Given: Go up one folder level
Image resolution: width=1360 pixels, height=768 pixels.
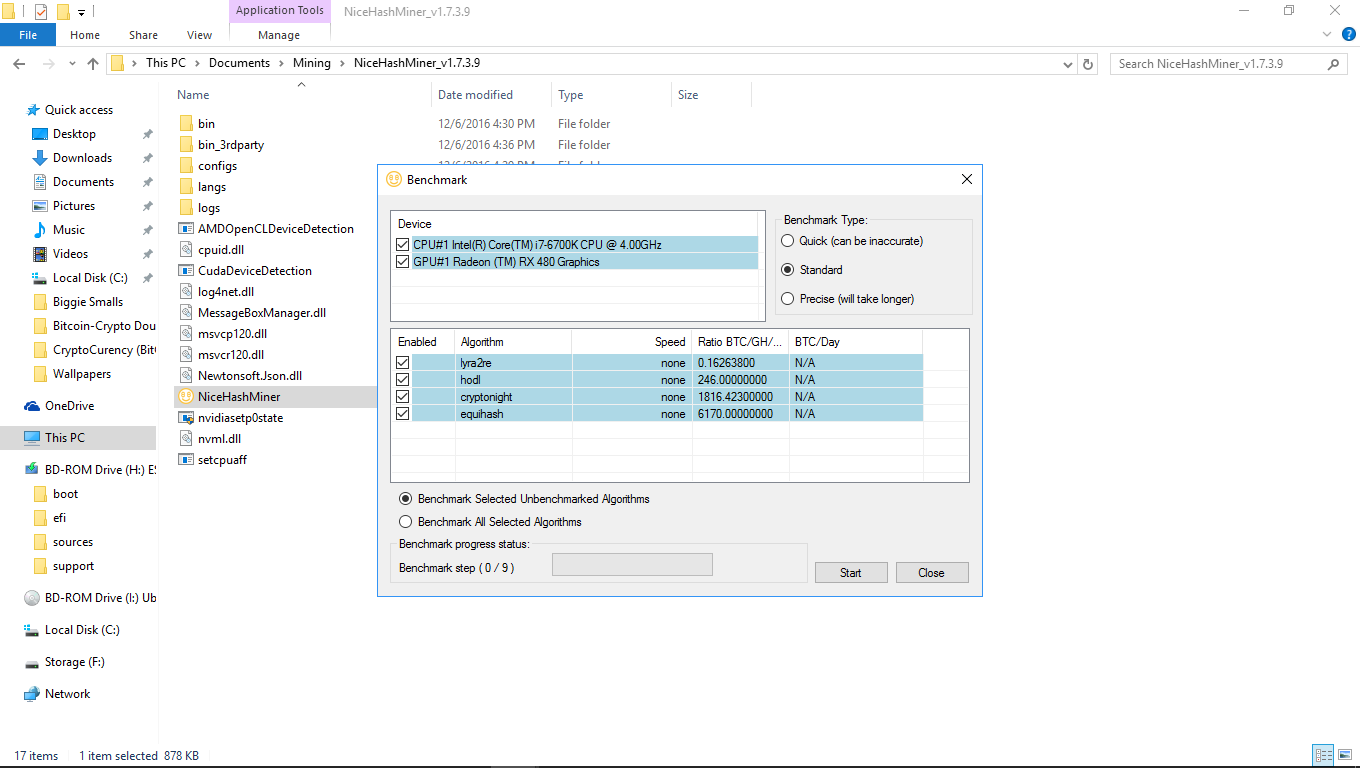Looking at the screenshot, I should click(93, 63).
